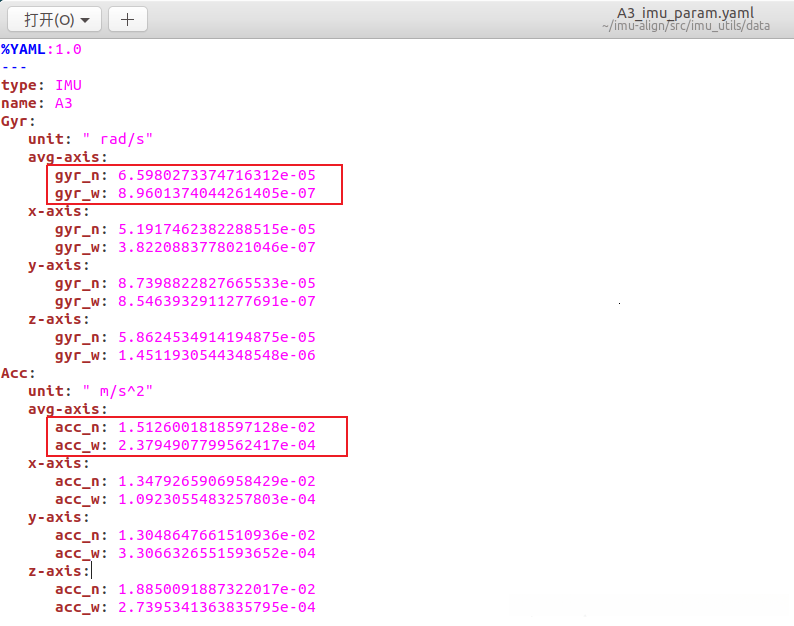
Task: Place cursor on the Gyr 'y-axis:' key
Action: point(59,265)
